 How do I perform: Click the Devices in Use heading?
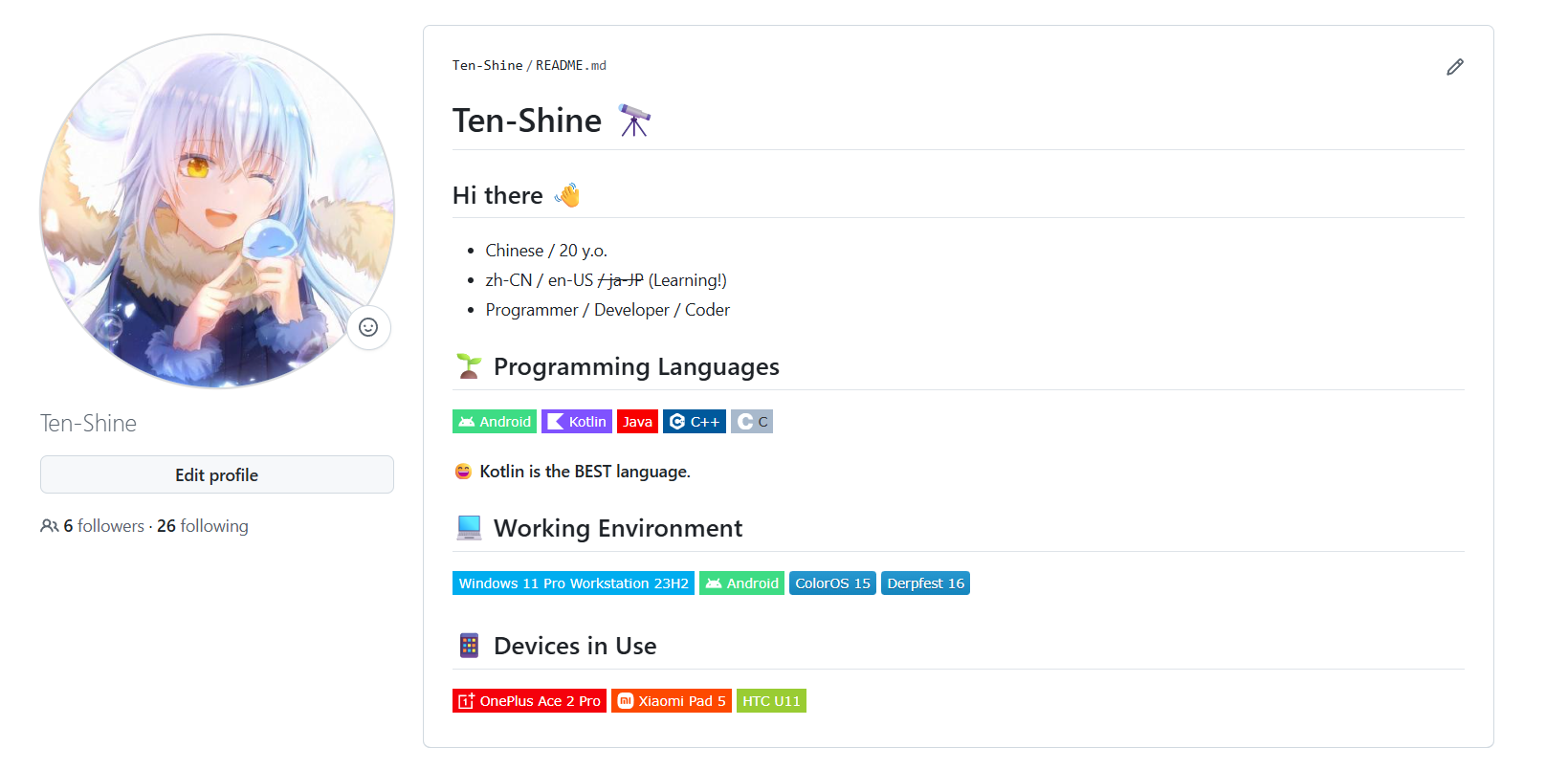(x=575, y=646)
